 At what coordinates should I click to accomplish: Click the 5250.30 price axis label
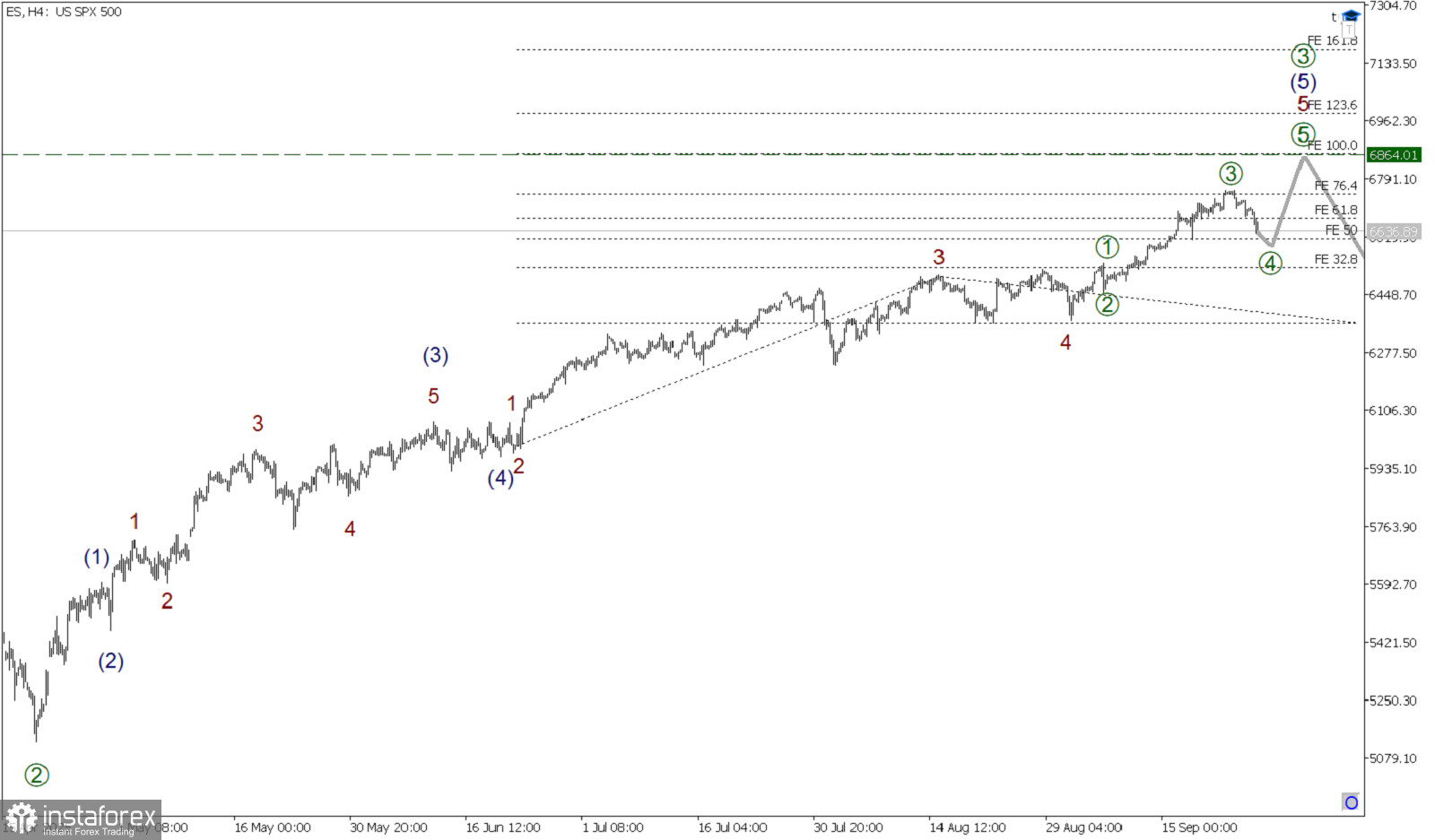1393,701
